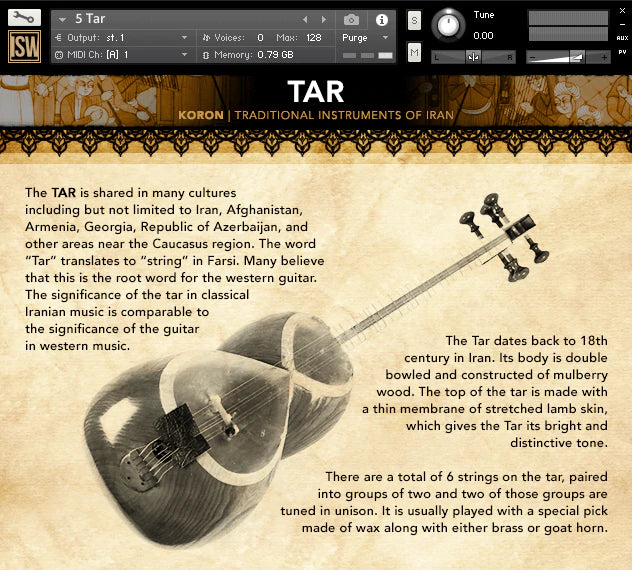Image resolution: width=632 pixels, height=570 pixels.
Task: Click the Max voices 128 value
Action: pyautogui.click(x=314, y=37)
